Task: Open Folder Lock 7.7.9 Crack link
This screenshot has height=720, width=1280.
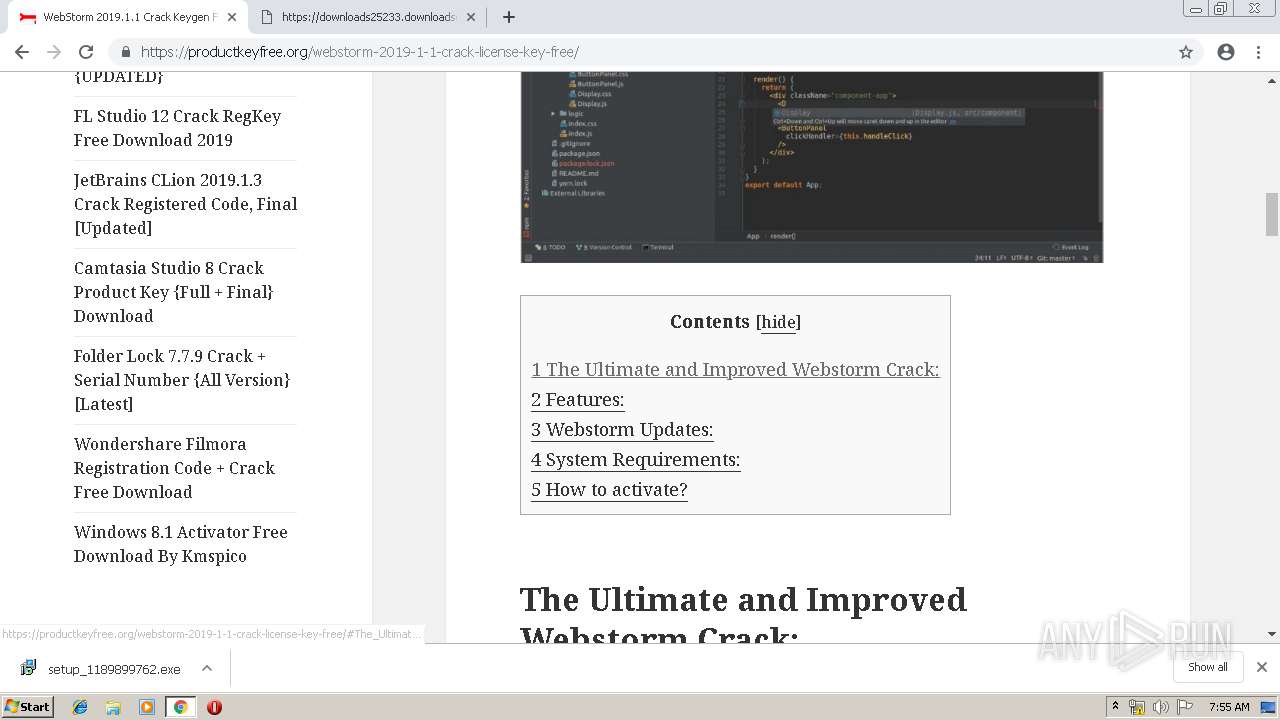Action: (x=182, y=380)
